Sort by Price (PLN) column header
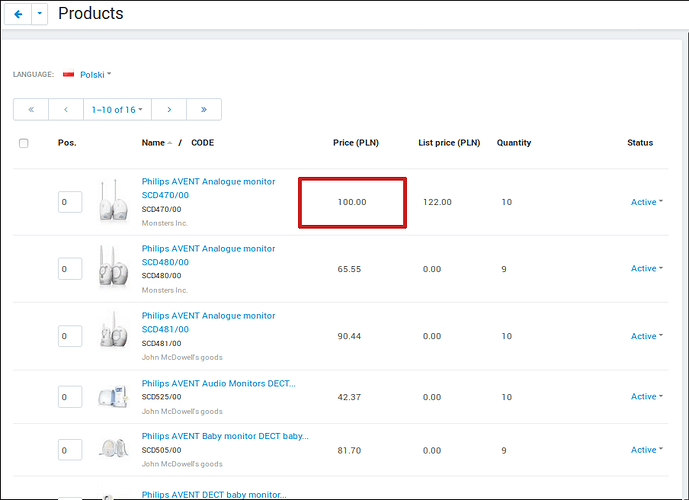The width and height of the screenshot is (689, 500). [x=356, y=143]
